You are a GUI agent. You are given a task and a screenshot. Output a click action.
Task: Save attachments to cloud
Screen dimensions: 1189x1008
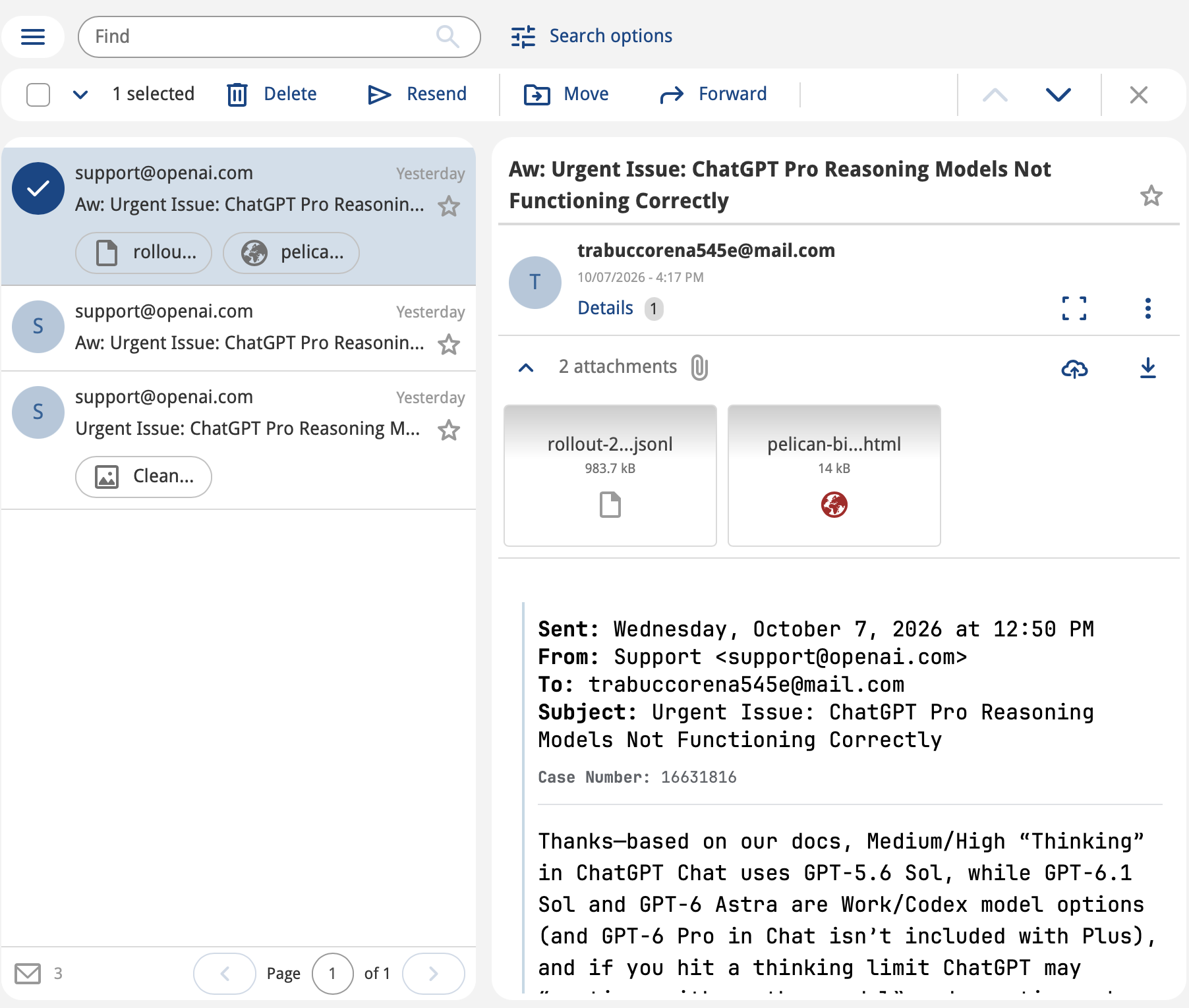[1074, 368]
